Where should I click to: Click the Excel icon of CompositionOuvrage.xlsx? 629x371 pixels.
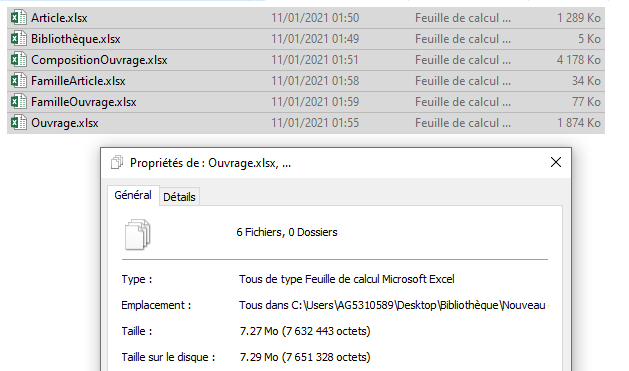click(x=18, y=60)
